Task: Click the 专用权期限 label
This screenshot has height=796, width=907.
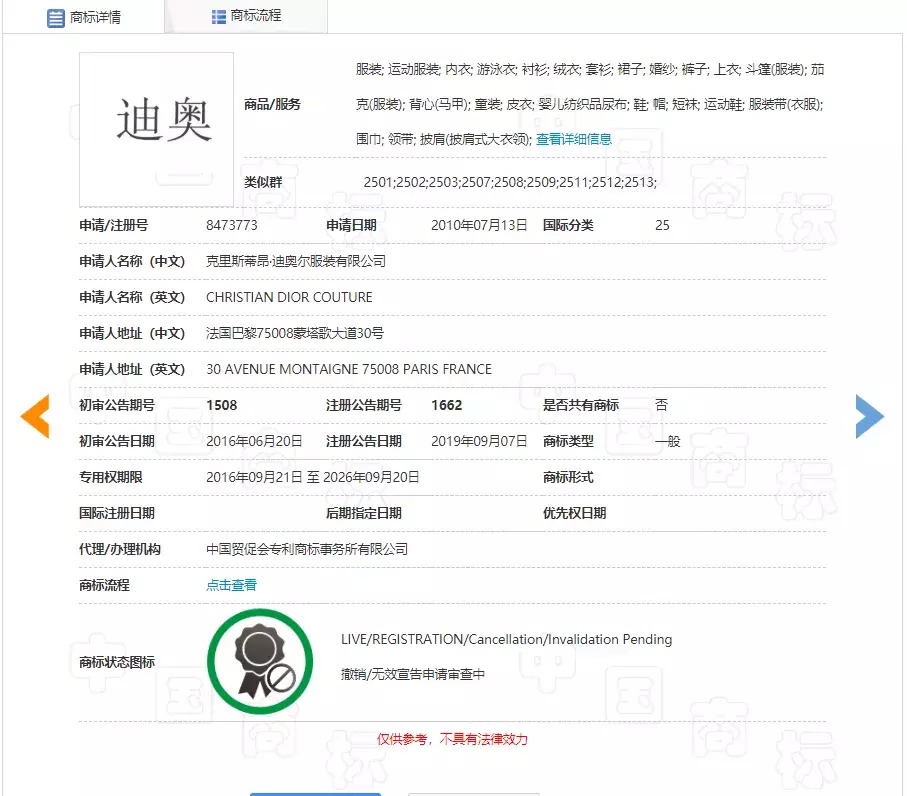Action: point(110,477)
